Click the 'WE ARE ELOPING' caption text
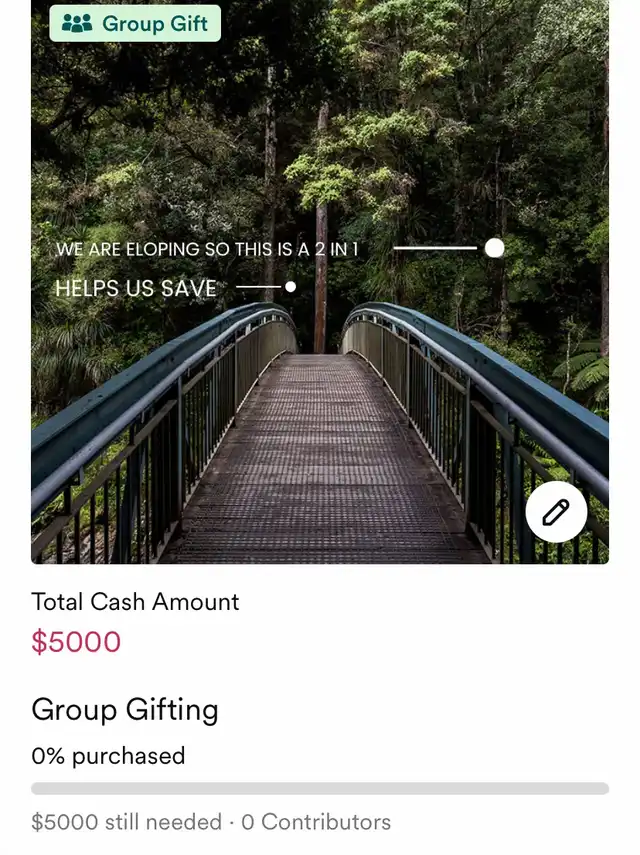Viewport: 640px width, 855px height. [x=207, y=249]
